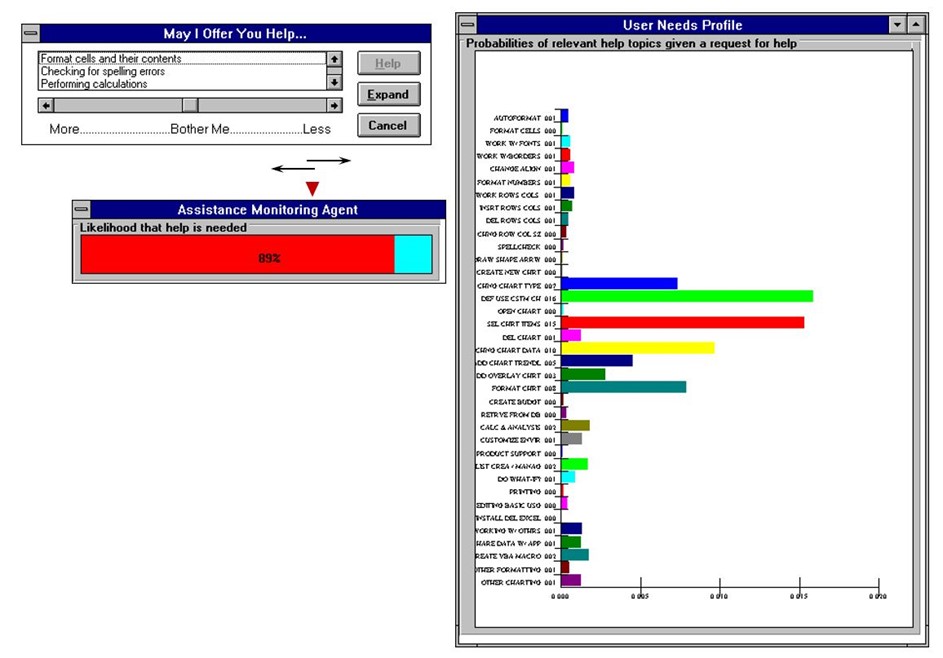Screen dimensions: 943x658
Task: Click the right arrow of the Bother Me scrollbar
Action: point(334,105)
